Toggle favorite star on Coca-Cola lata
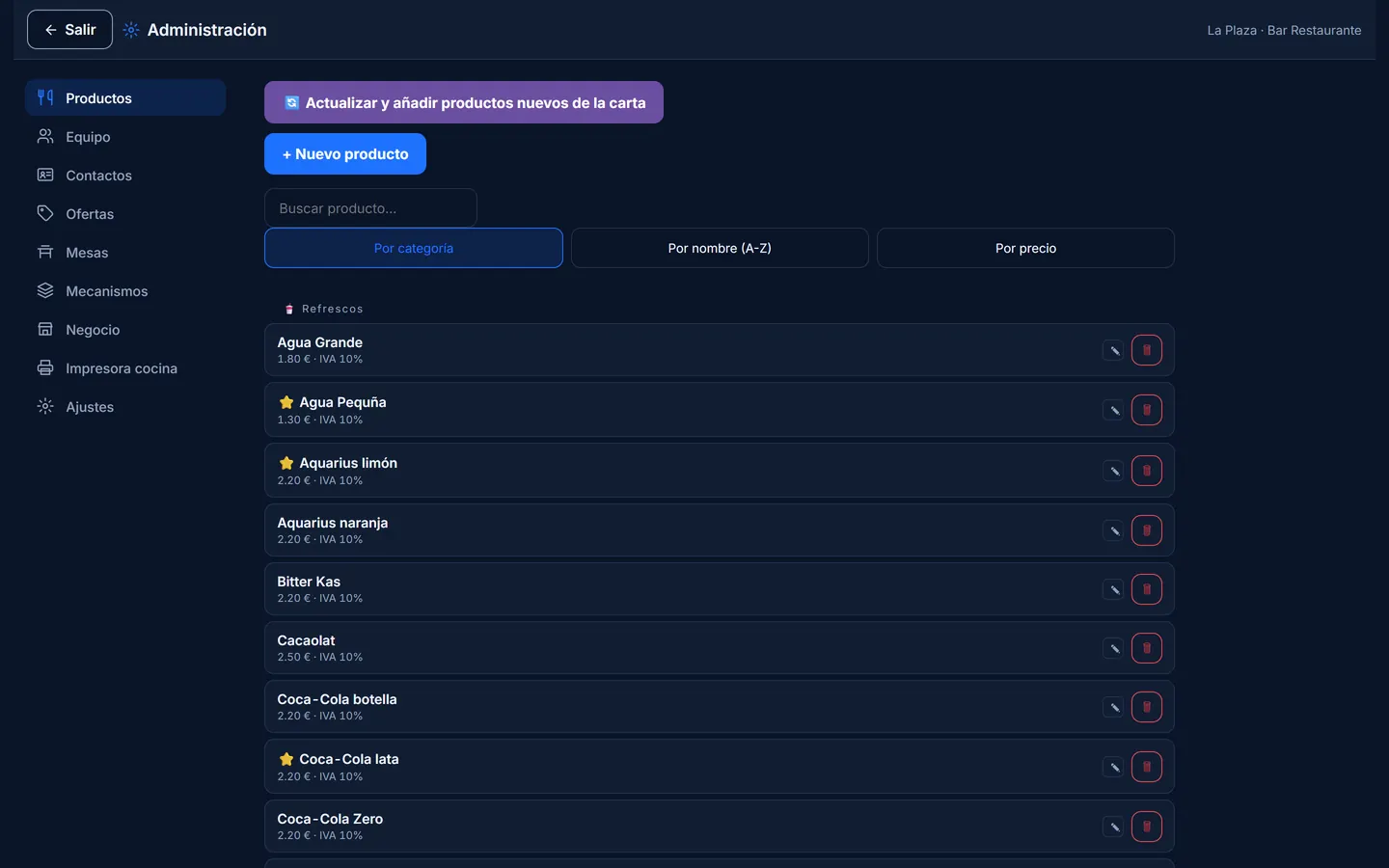Image resolution: width=1389 pixels, height=868 pixels. point(286,759)
